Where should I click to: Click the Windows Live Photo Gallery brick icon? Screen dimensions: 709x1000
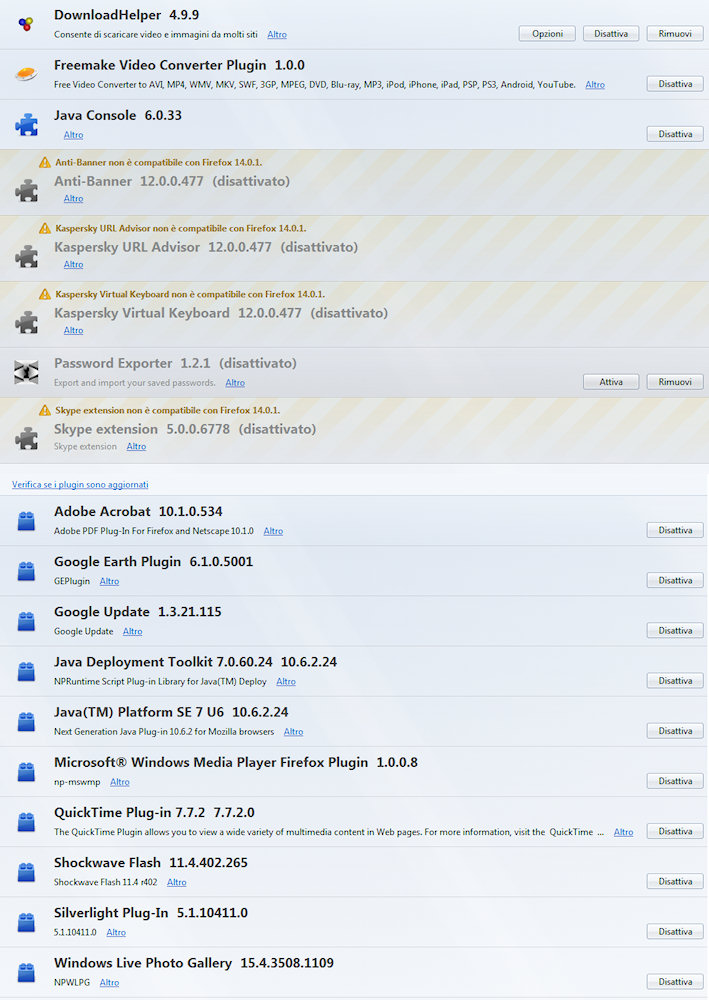[x=26, y=973]
